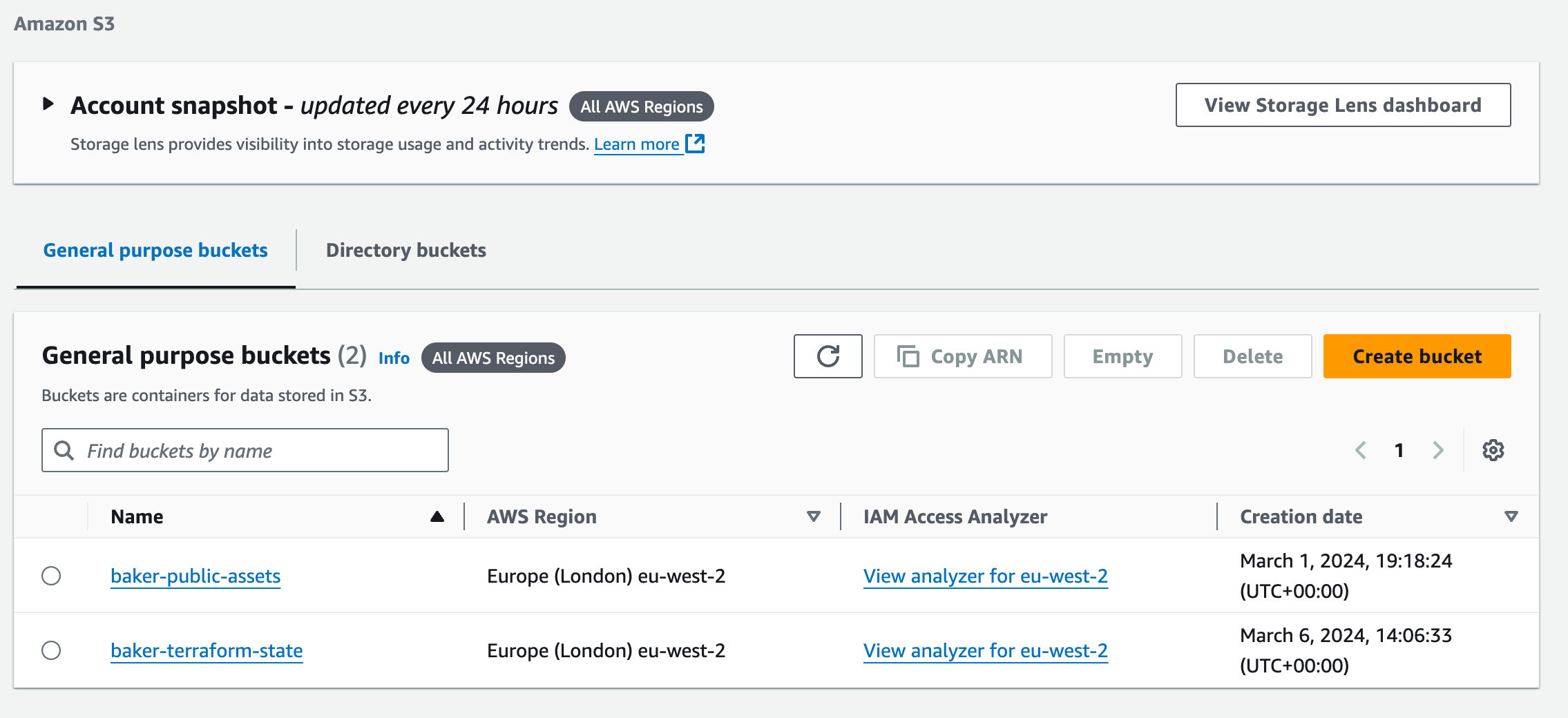Sort by Name using the ascending arrow
This screenshot has height=718, width=1568.
[437, 516]
